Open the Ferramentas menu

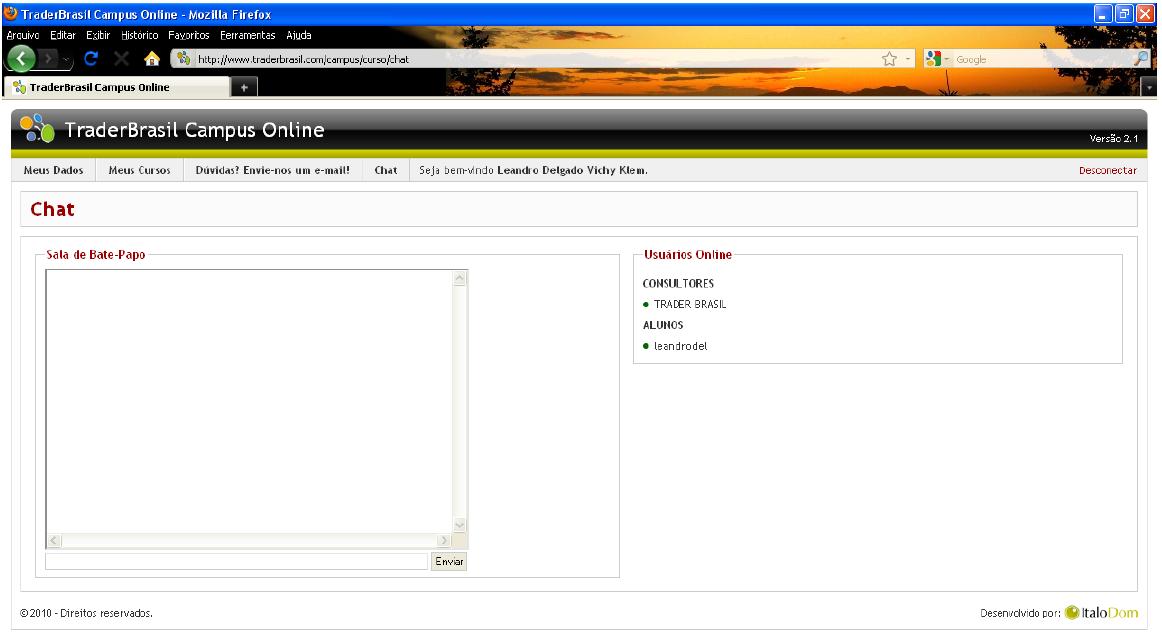click(x=248, y=35)
